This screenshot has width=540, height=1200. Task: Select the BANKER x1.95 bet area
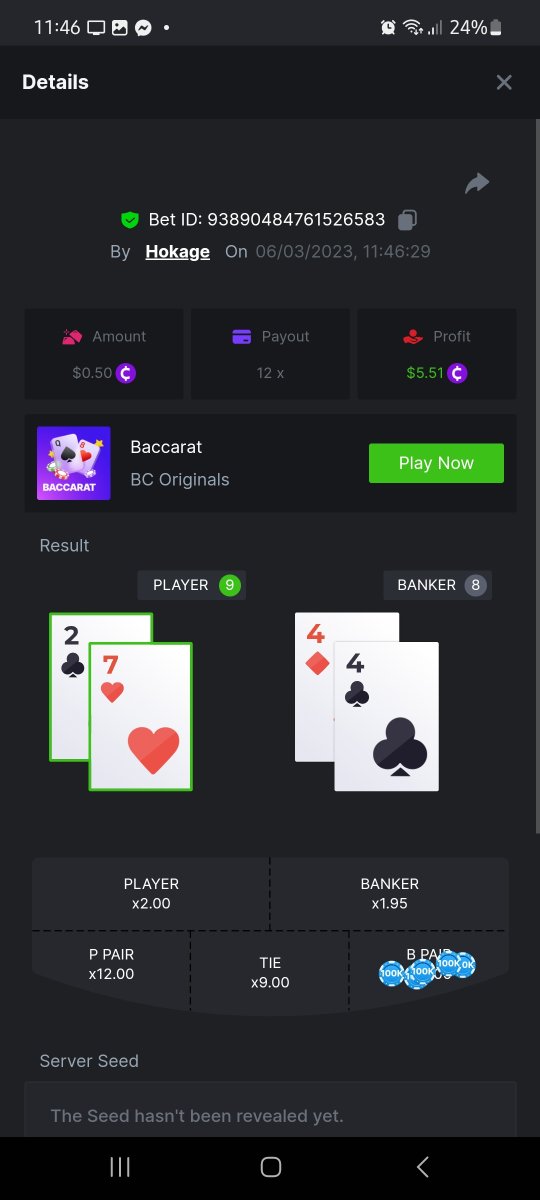(390, 894)
